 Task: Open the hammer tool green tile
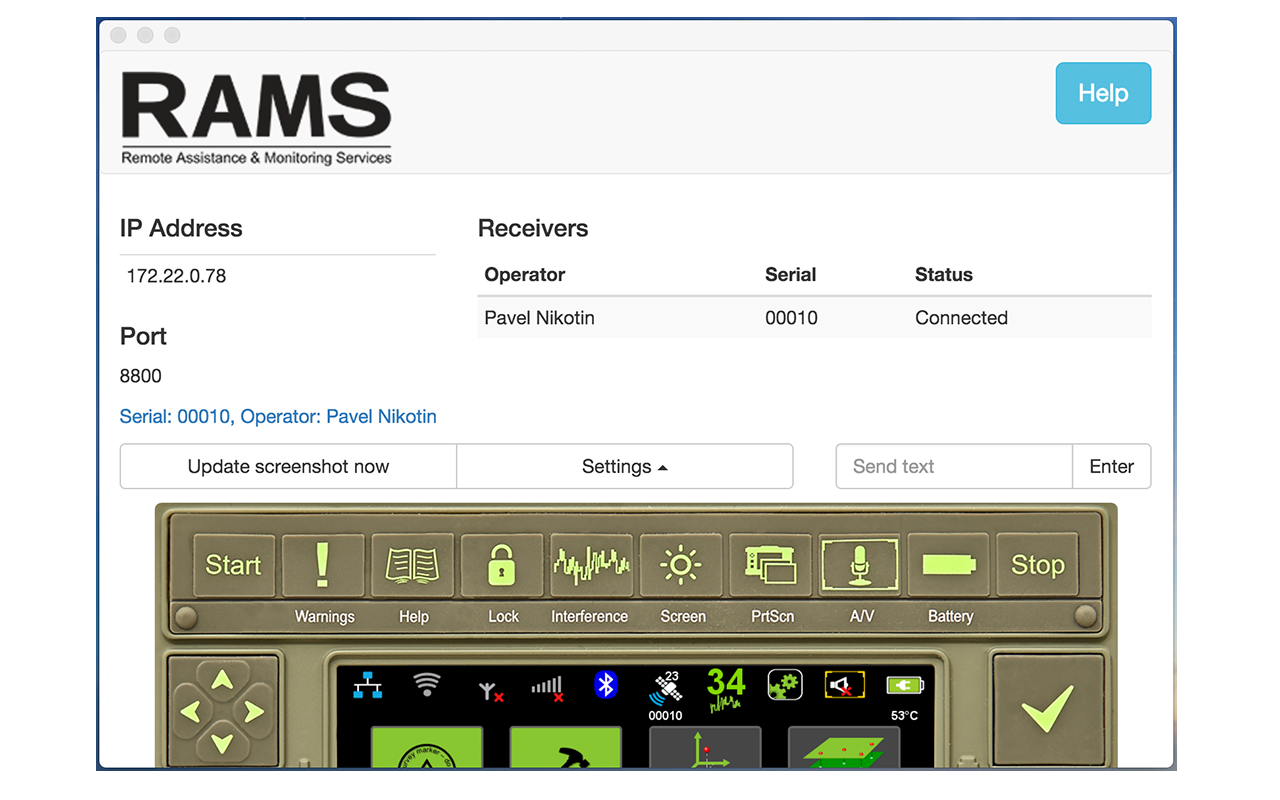coord(566,747)
